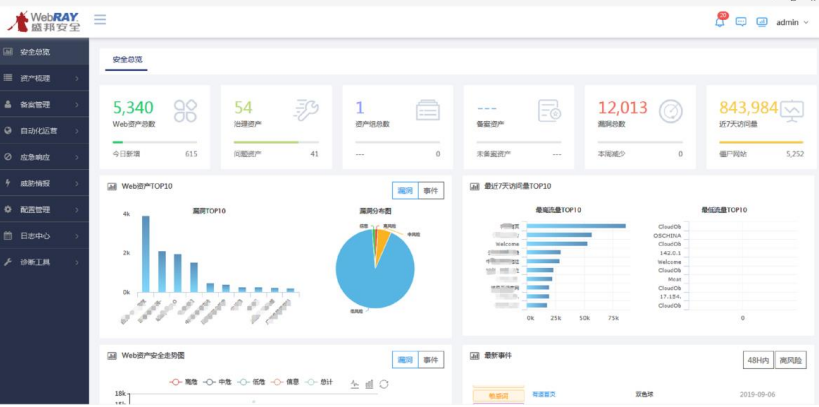Click the refresh icon in trend chart toolbar

(x=384, y=383)
